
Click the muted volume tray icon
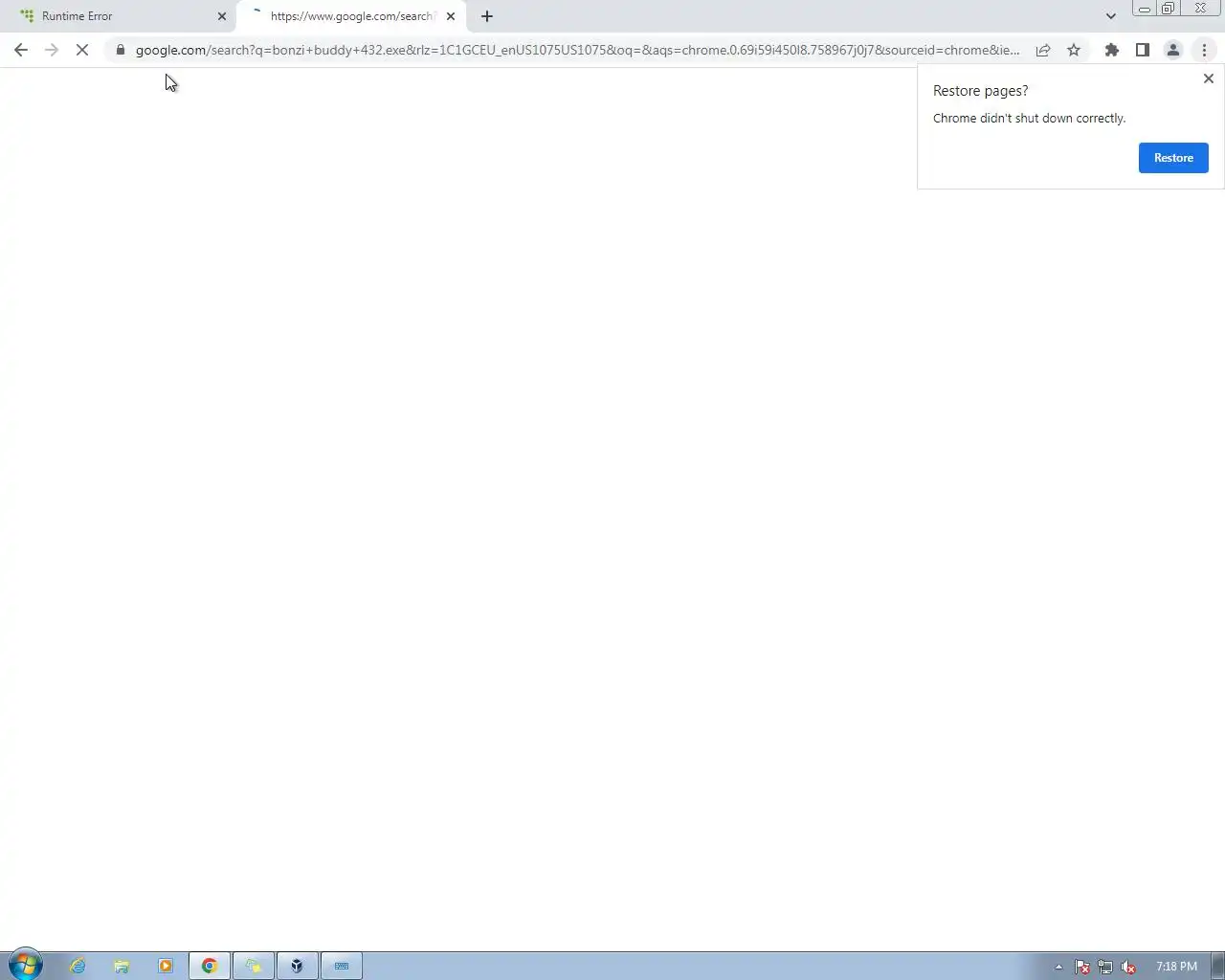(1128, 967)
